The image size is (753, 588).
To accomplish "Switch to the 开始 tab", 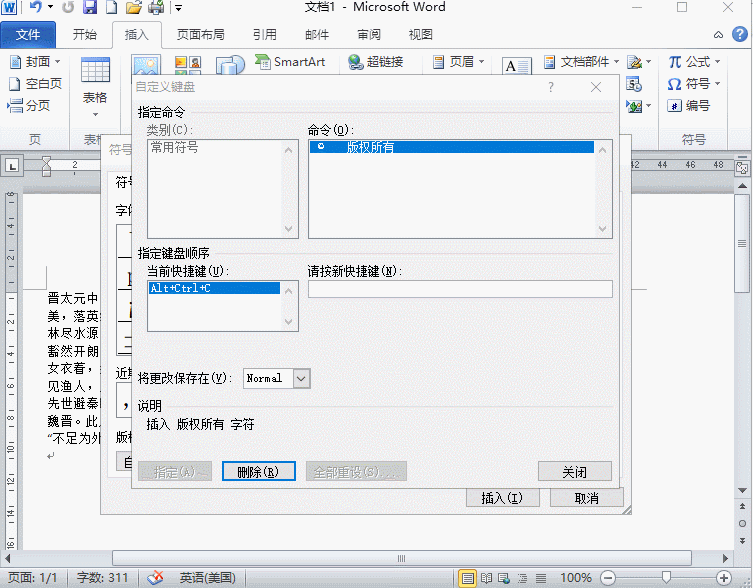I will click(x=85, y=35).
